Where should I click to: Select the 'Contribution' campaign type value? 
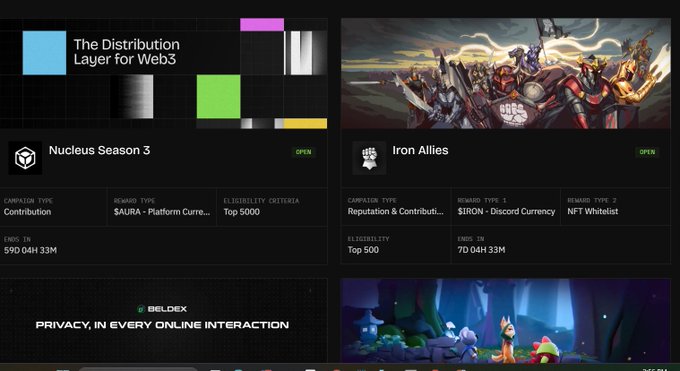27,212
